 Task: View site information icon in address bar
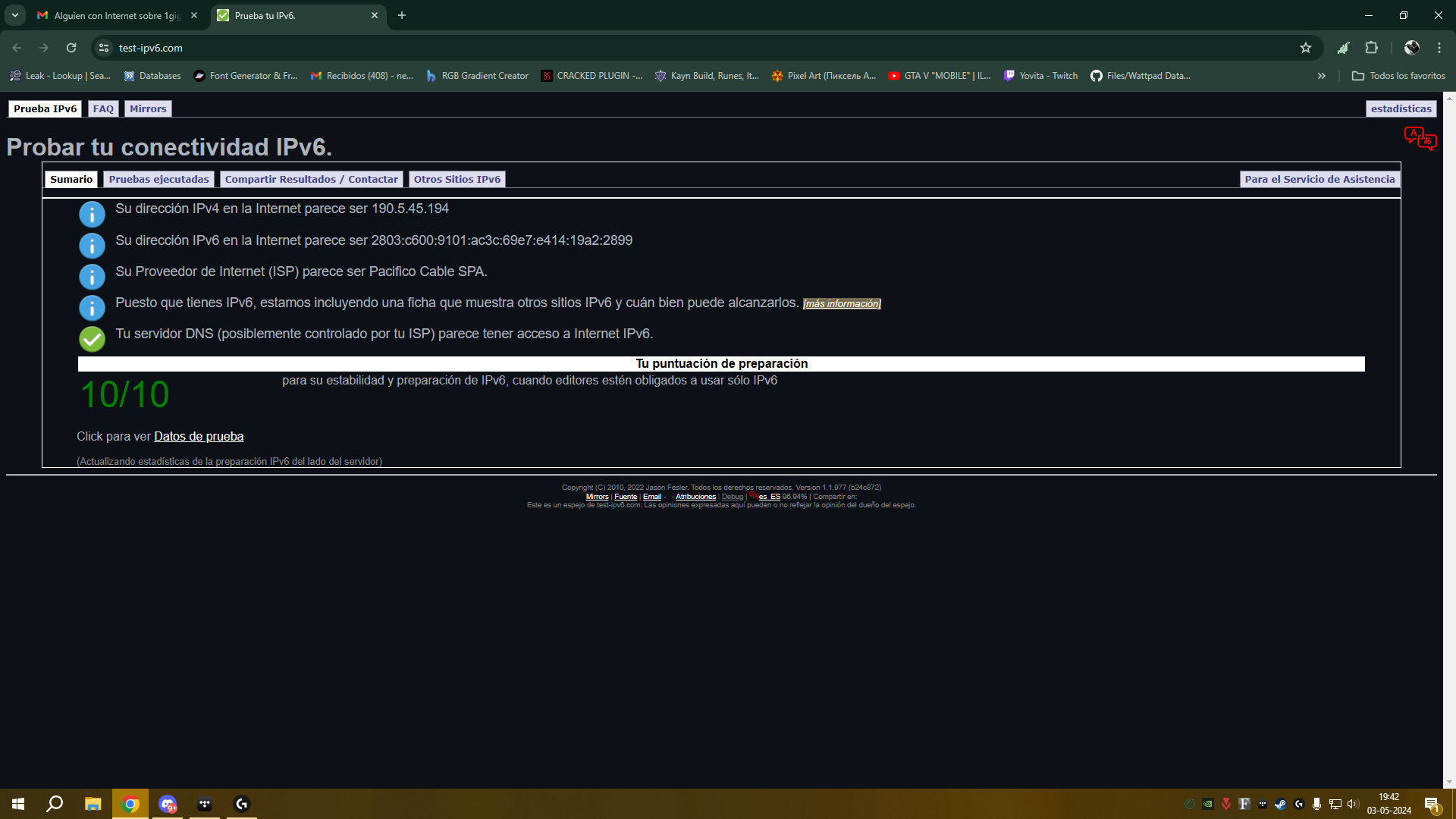[104, 48]
